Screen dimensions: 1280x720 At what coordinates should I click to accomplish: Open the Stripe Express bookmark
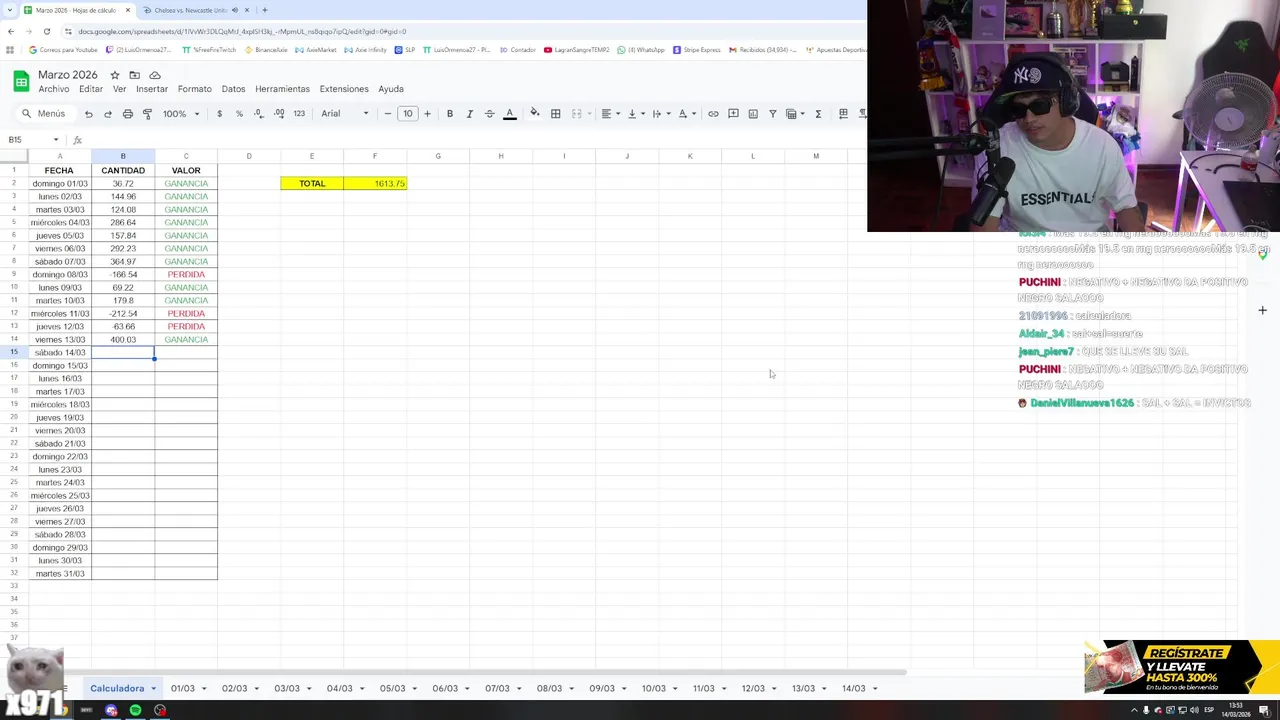point(696,50)
